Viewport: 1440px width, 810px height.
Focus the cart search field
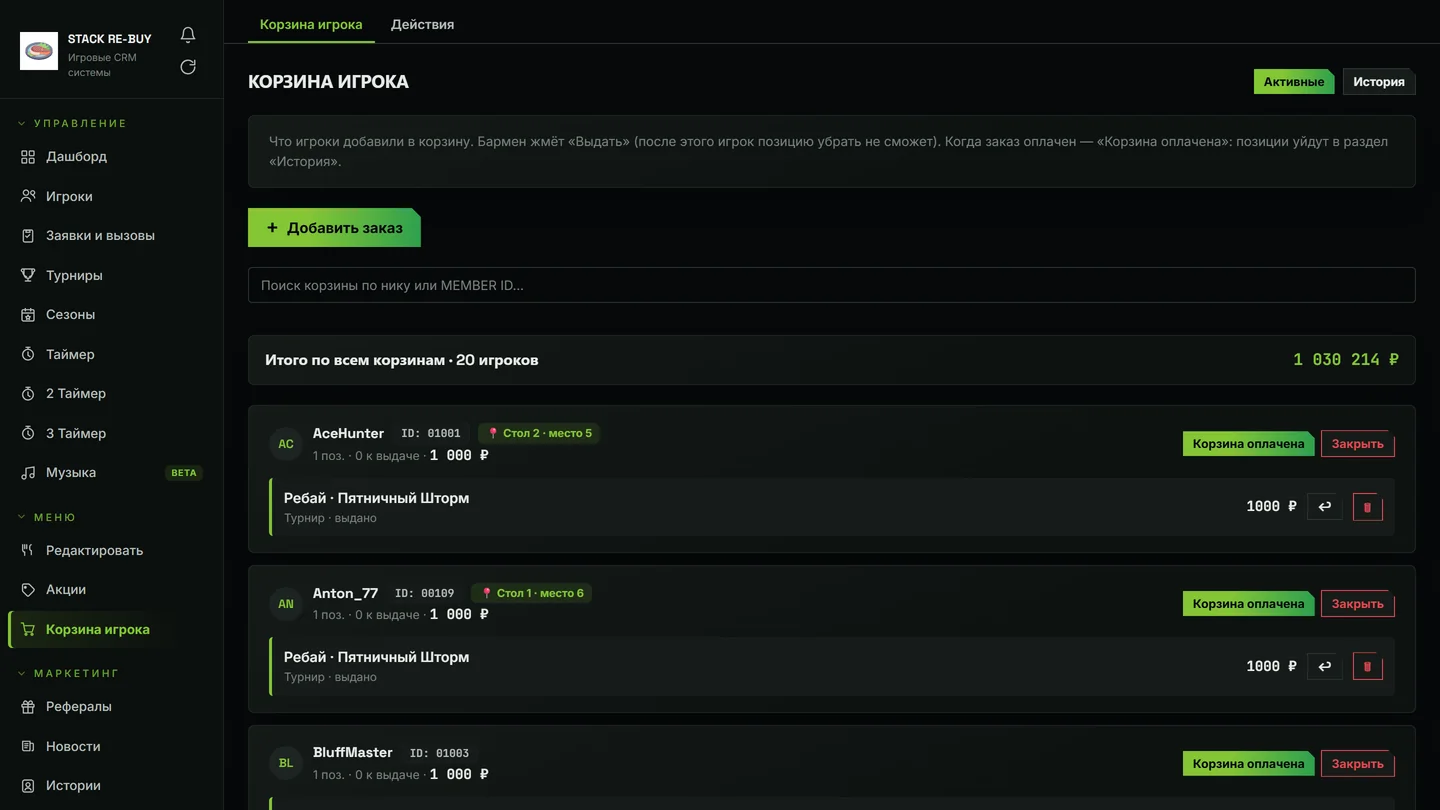tap(832, 285)
